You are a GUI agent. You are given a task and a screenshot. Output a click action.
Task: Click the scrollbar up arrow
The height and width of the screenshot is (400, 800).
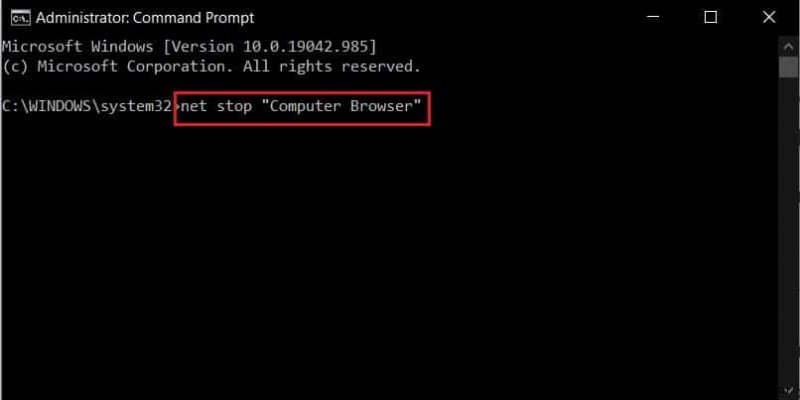click(x=788, y=46)
